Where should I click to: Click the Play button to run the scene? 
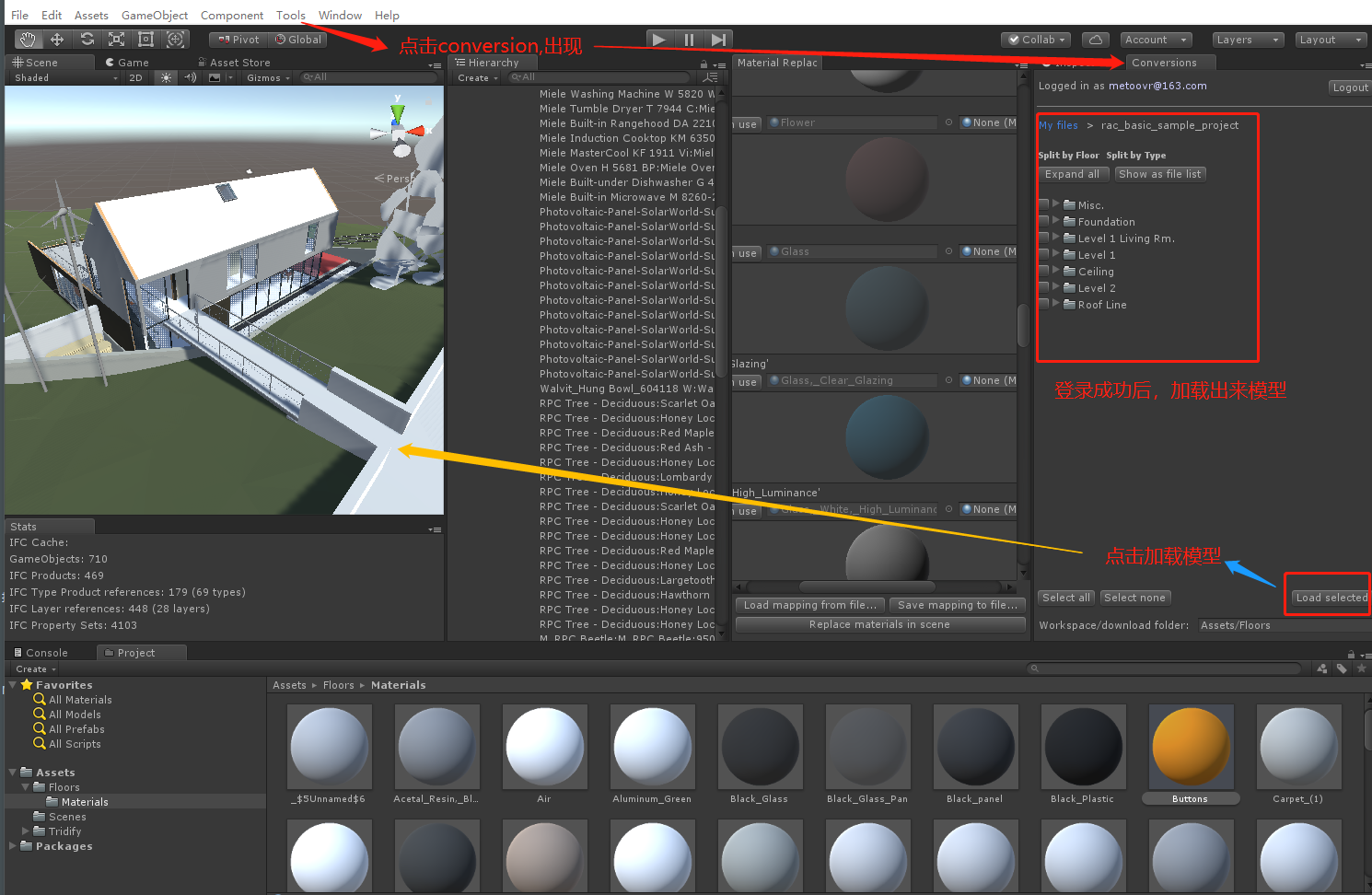(659, 40)
